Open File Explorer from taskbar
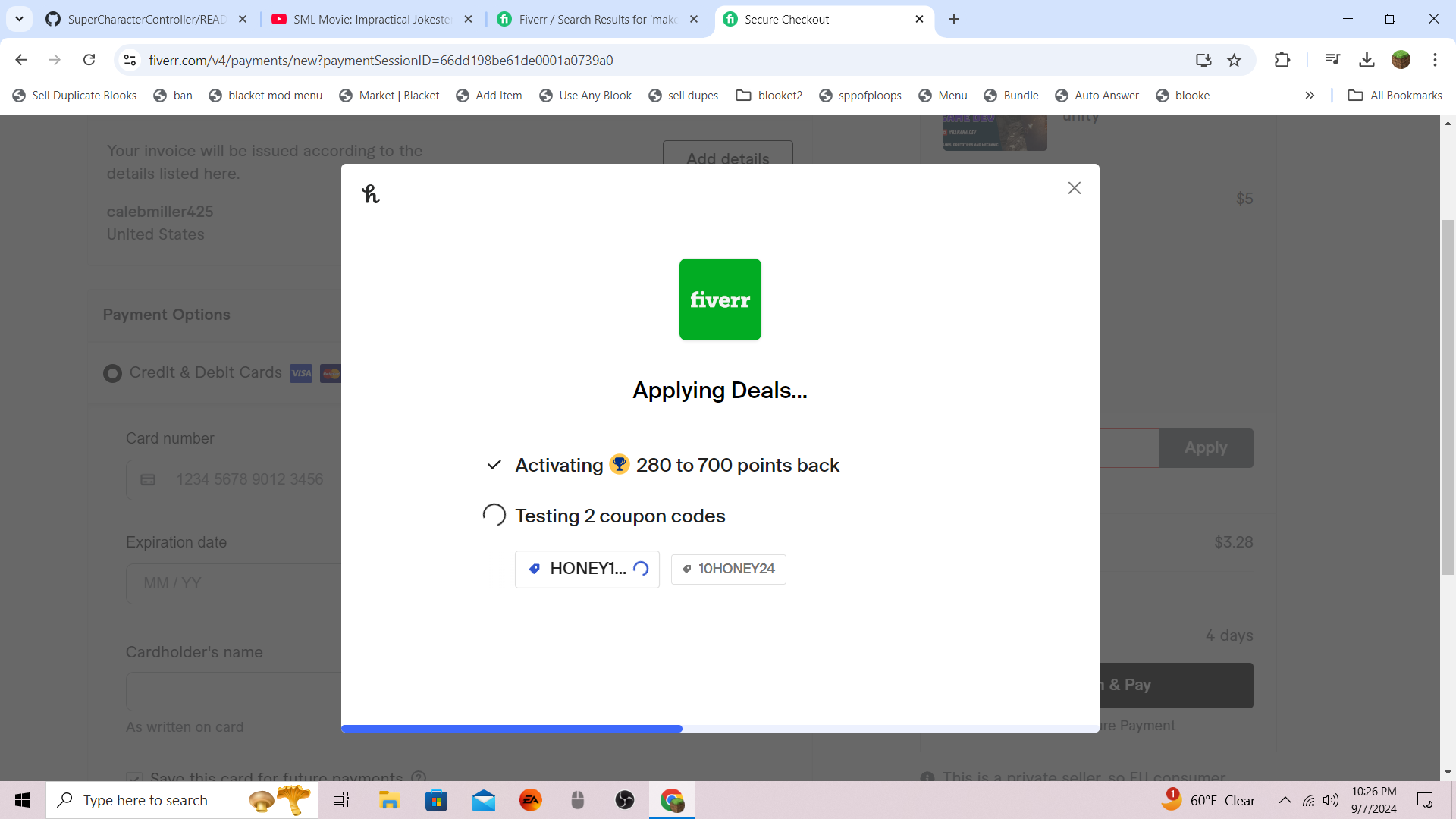 389,800
